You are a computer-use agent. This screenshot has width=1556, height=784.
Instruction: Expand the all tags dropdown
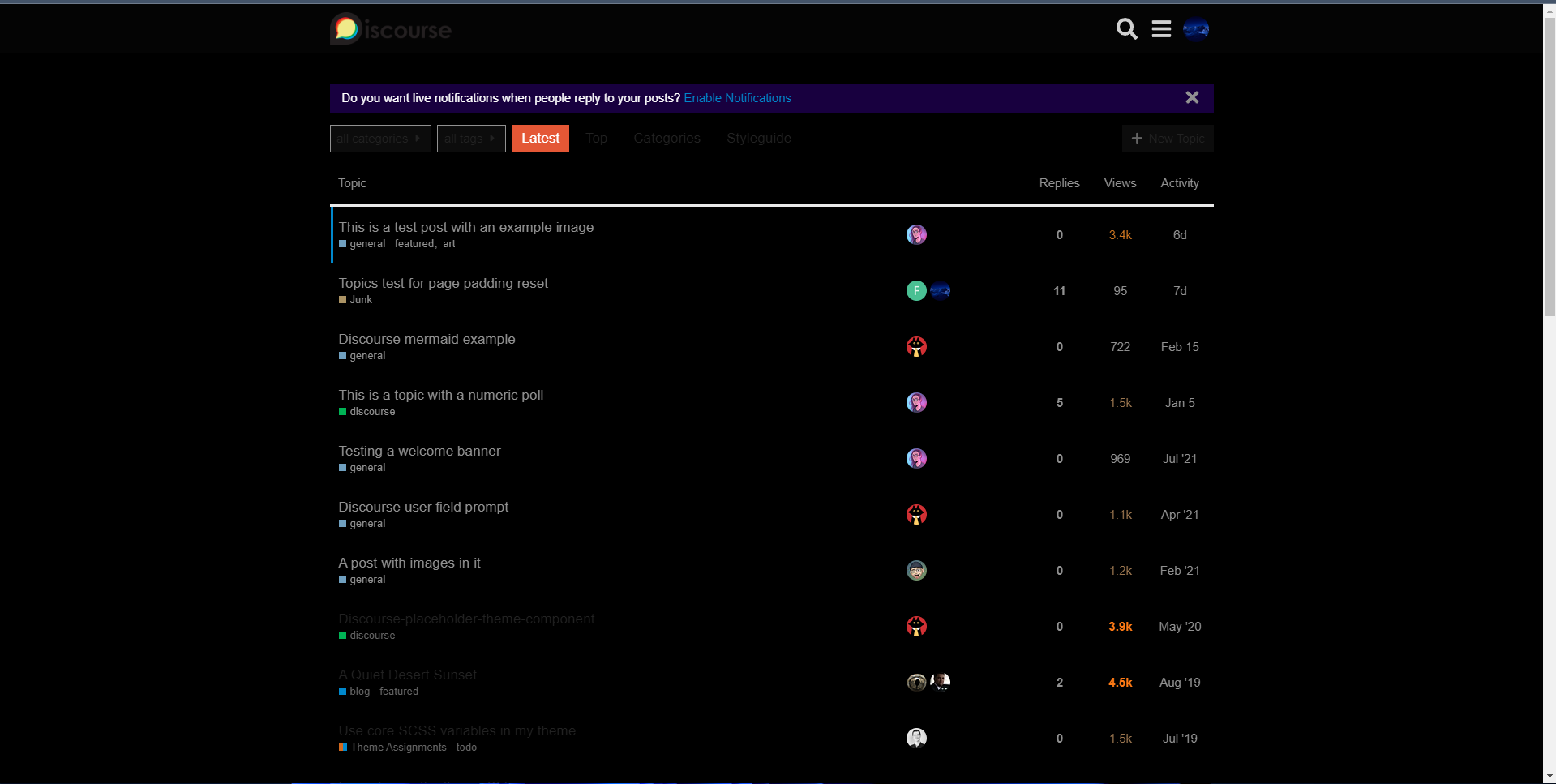pyautogui.click(x=471, y=139)
